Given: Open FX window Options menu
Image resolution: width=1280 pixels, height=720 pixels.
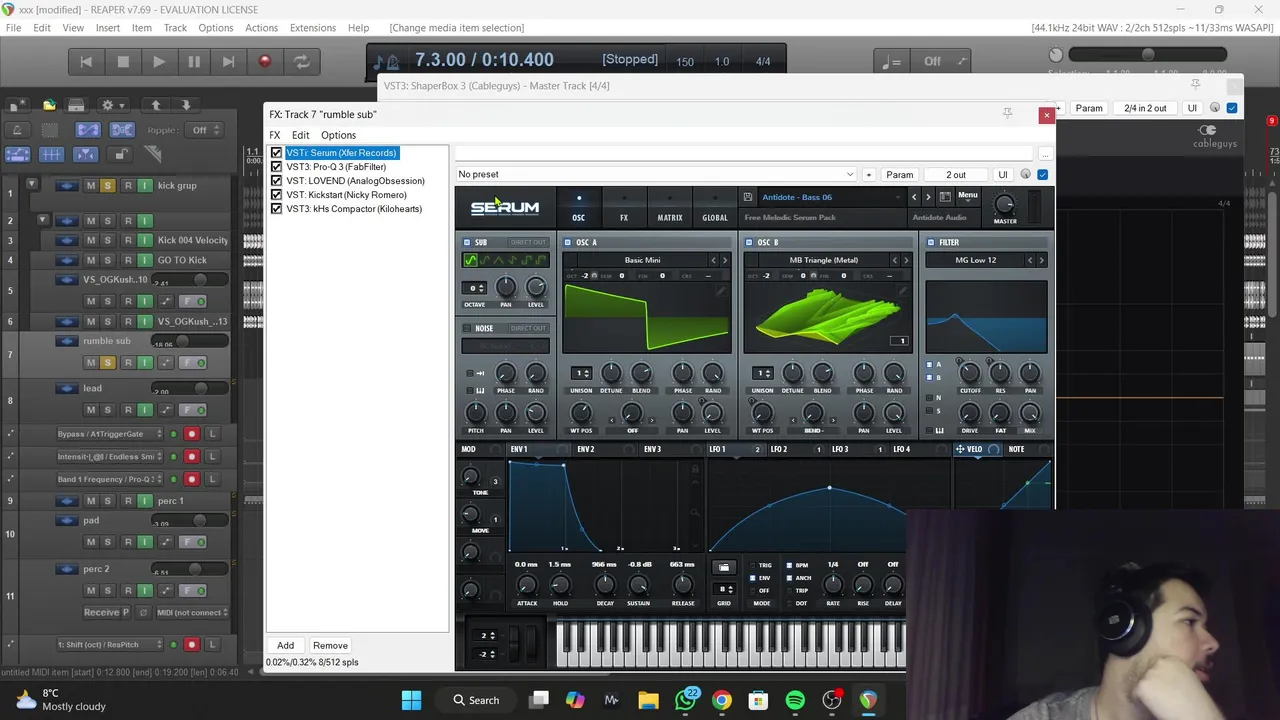Looking at the screenshot, I should click(x=338, y=135).
